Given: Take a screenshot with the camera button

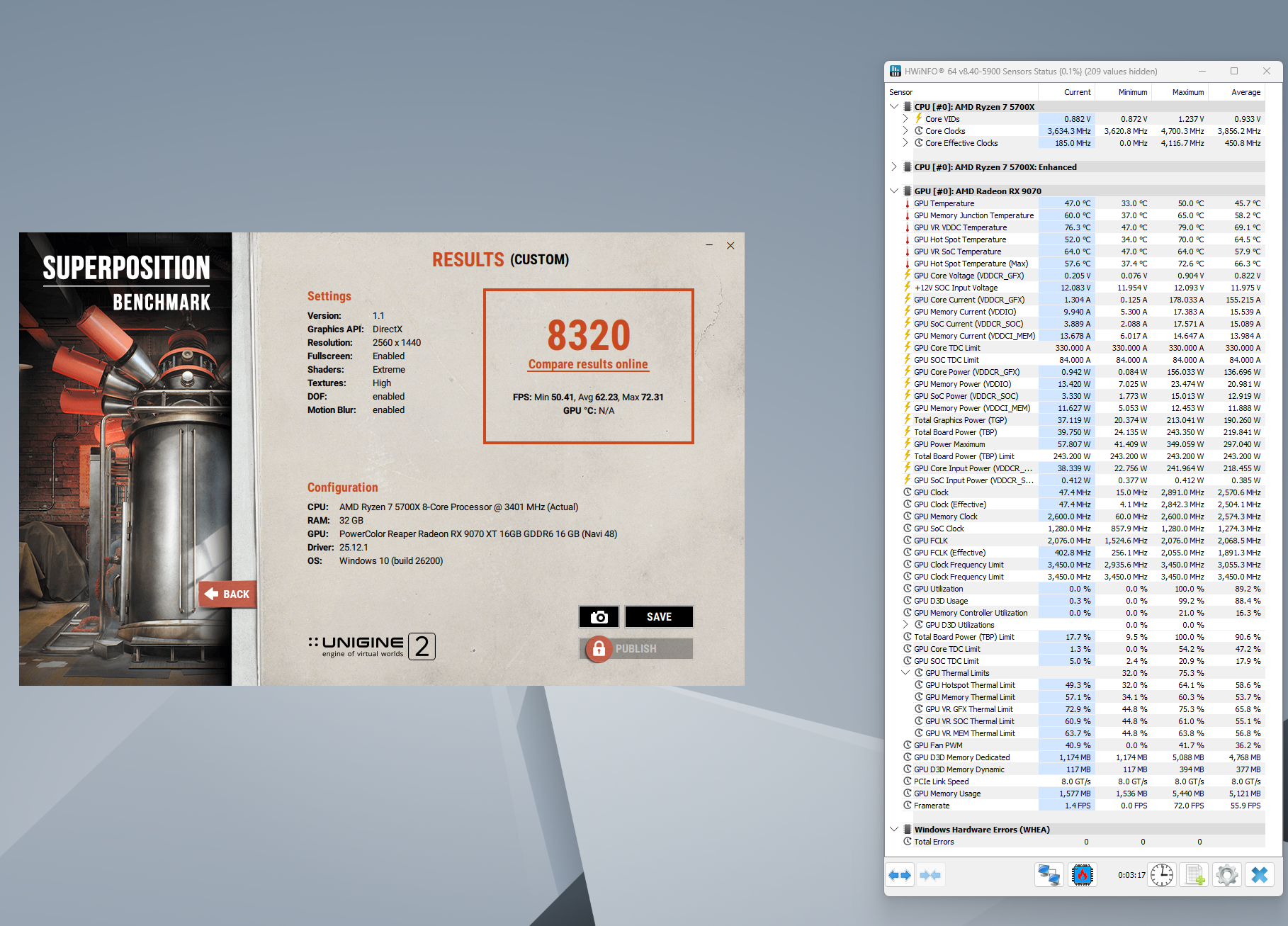Looking at the screenshot, I should coord(599,616).
